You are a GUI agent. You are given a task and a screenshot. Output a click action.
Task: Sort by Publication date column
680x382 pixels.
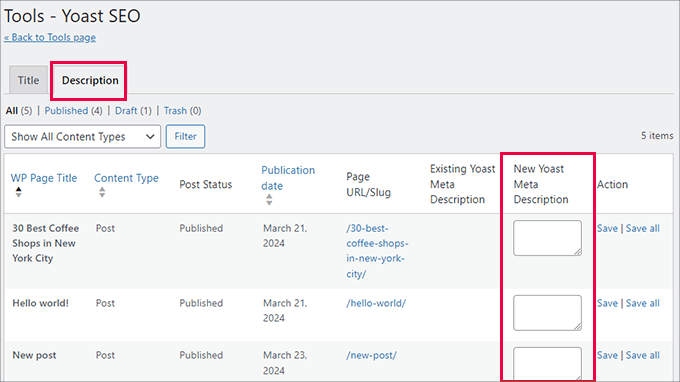pos(288,178)
